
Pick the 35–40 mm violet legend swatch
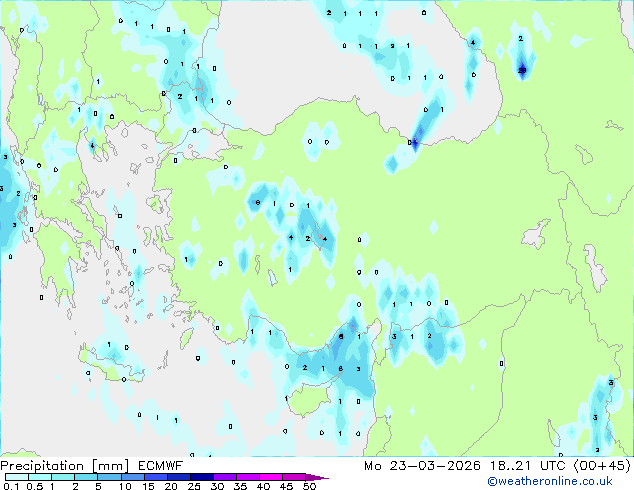point(247,477)
